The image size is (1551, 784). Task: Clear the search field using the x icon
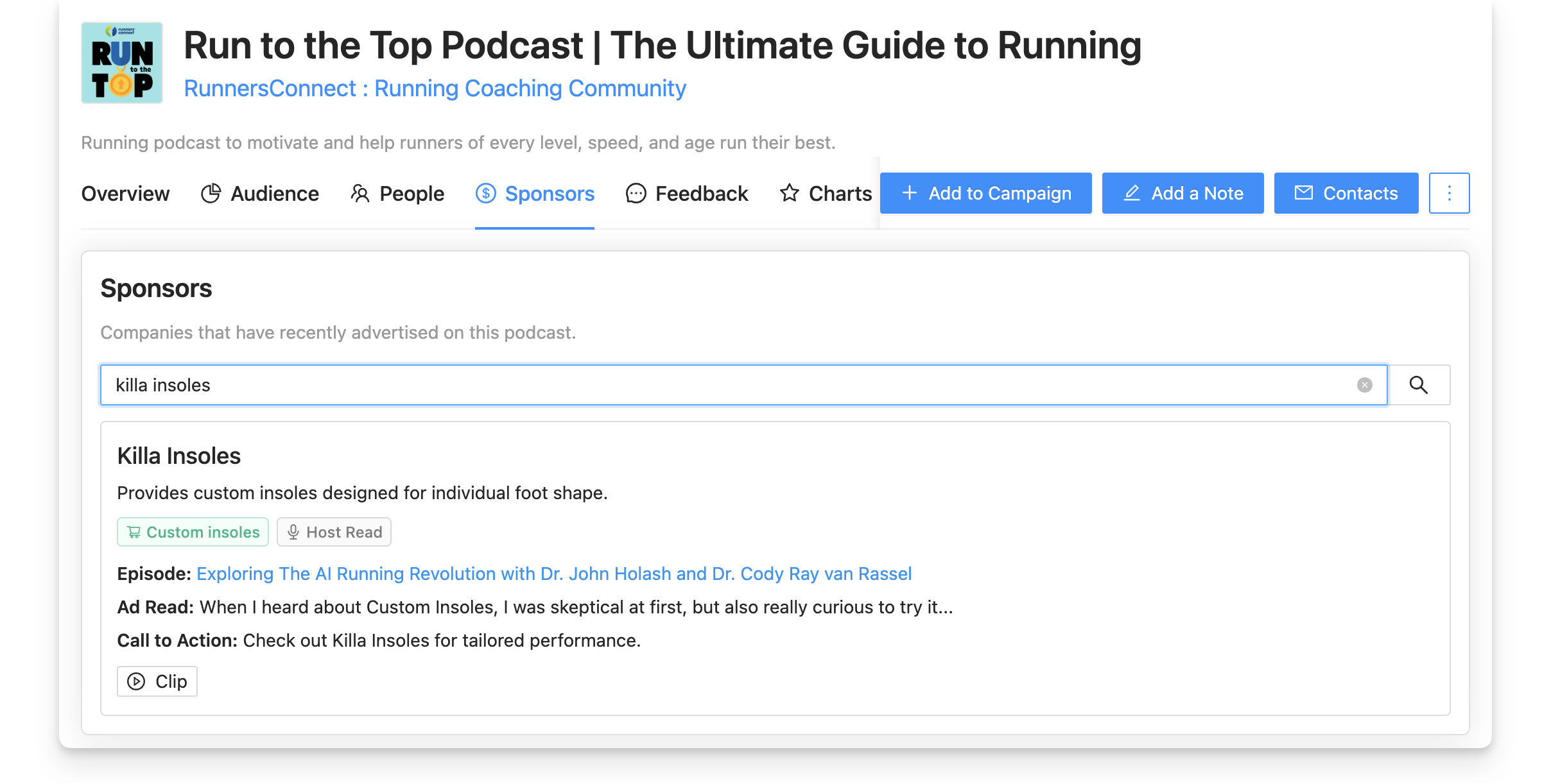click(1365, 385)
